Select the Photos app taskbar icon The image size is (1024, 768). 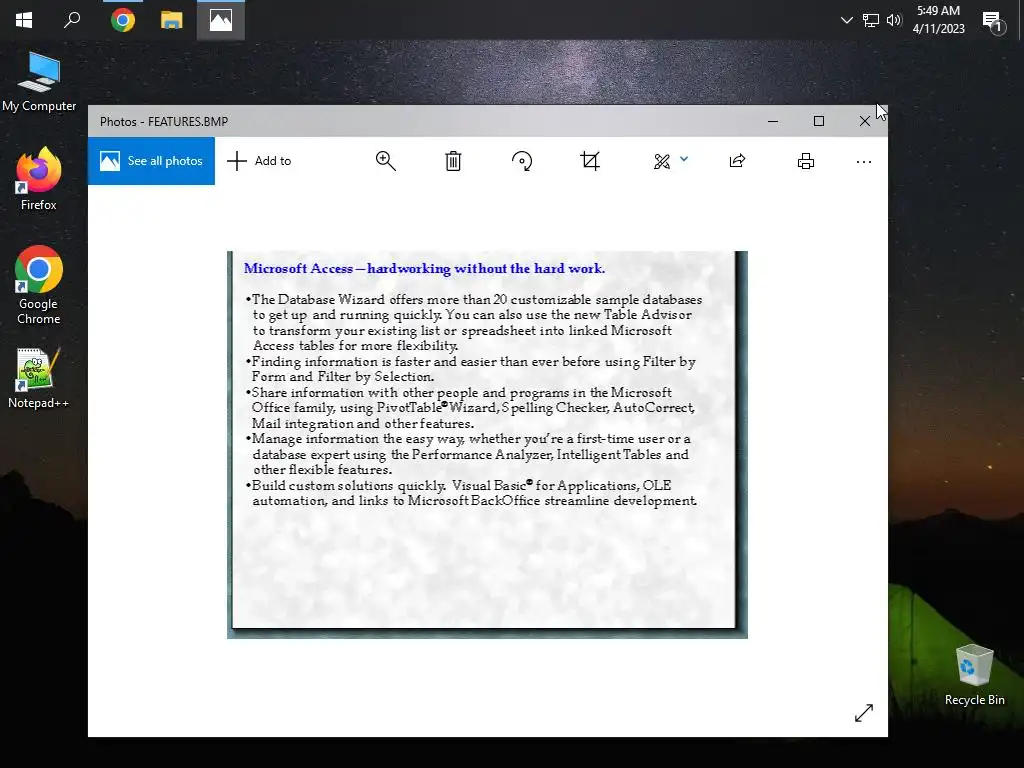click(x=221, y=20)
